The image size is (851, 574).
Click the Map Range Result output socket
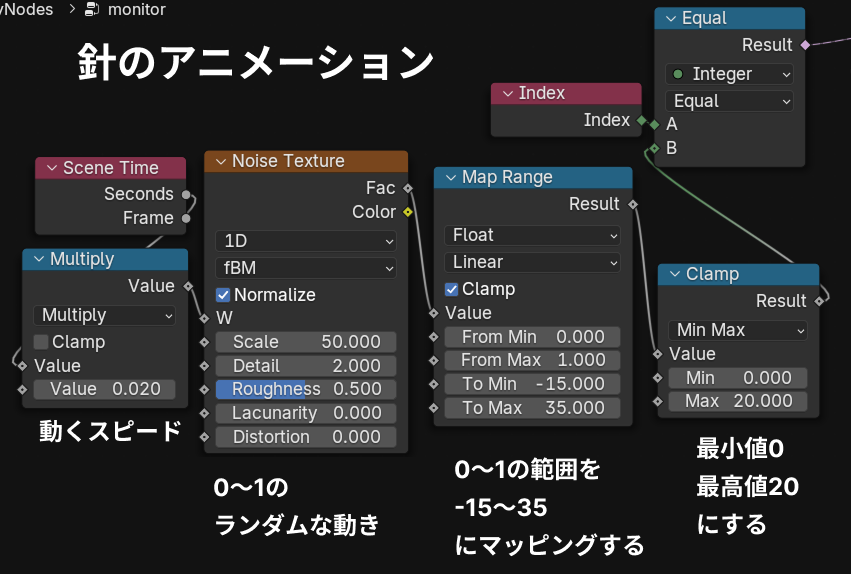pos(633,204)
